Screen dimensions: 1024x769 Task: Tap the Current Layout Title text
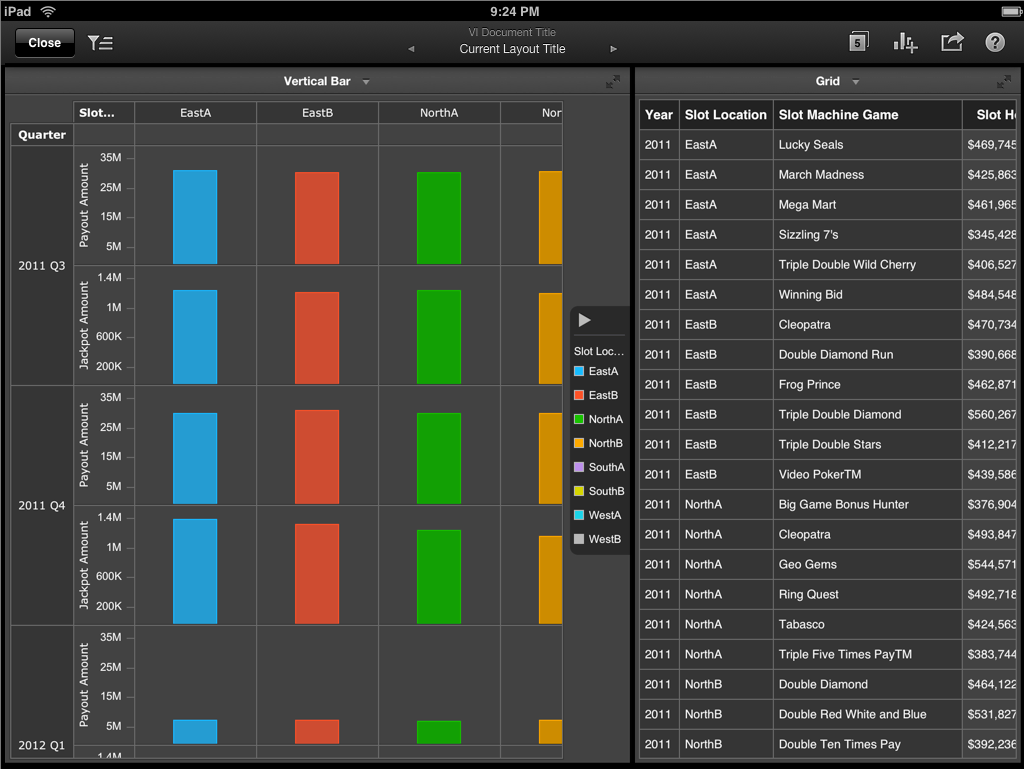click(512, 49)
